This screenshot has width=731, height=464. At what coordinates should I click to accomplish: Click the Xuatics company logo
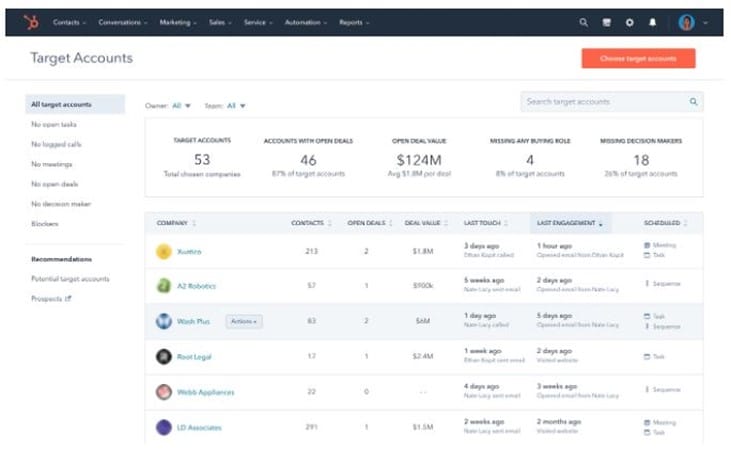(x=164, y=251)
